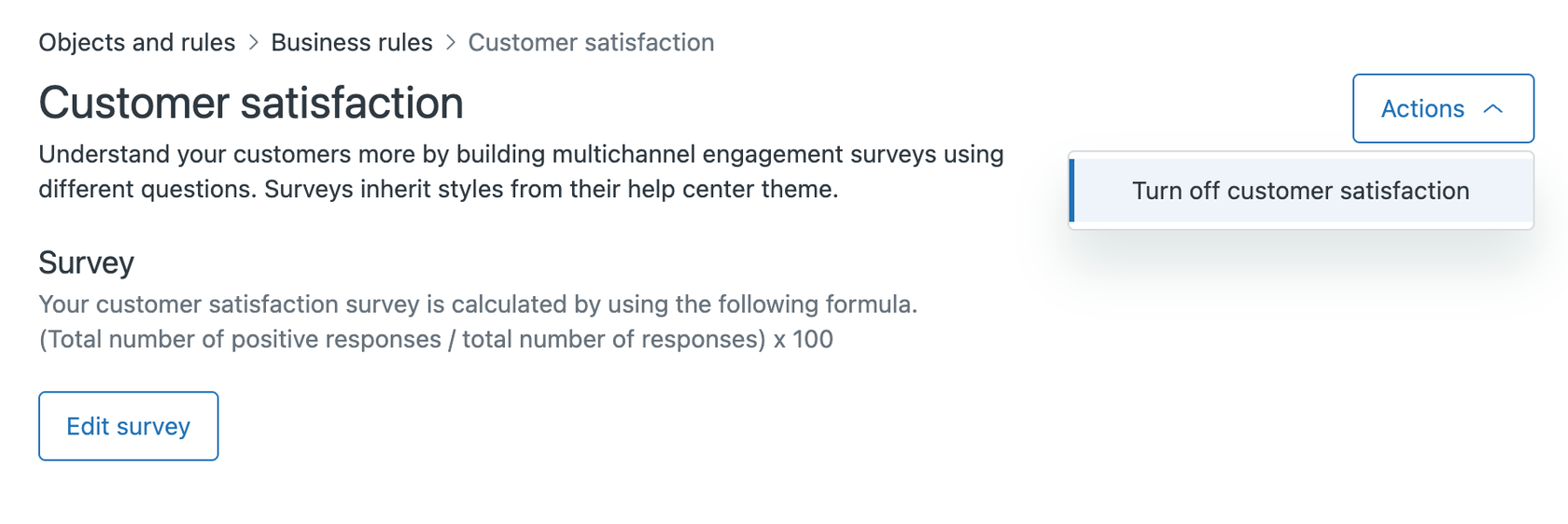Click the chevron after Objects and rules

tap(253, 43)
